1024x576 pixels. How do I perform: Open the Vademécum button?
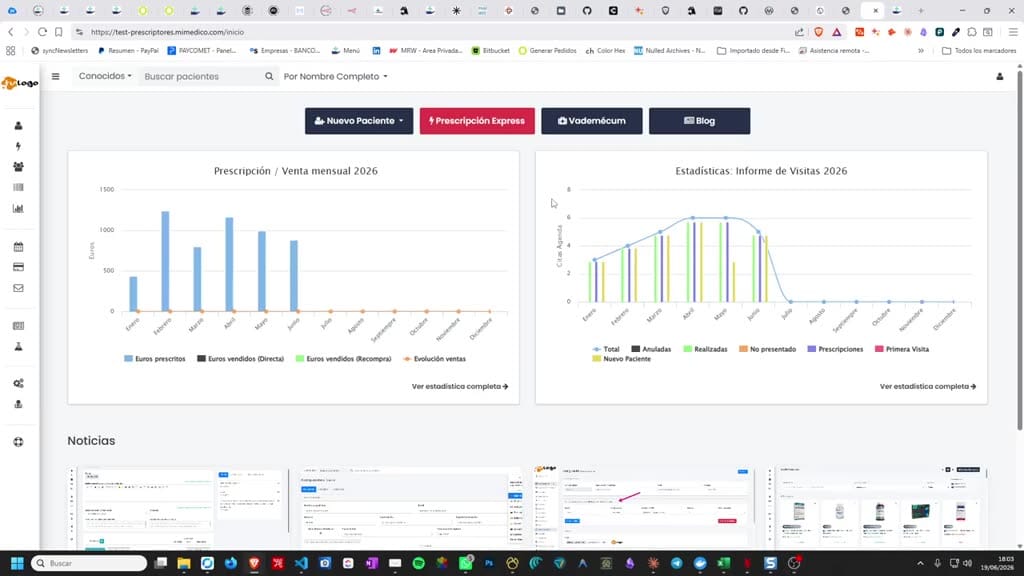point(592,121)
